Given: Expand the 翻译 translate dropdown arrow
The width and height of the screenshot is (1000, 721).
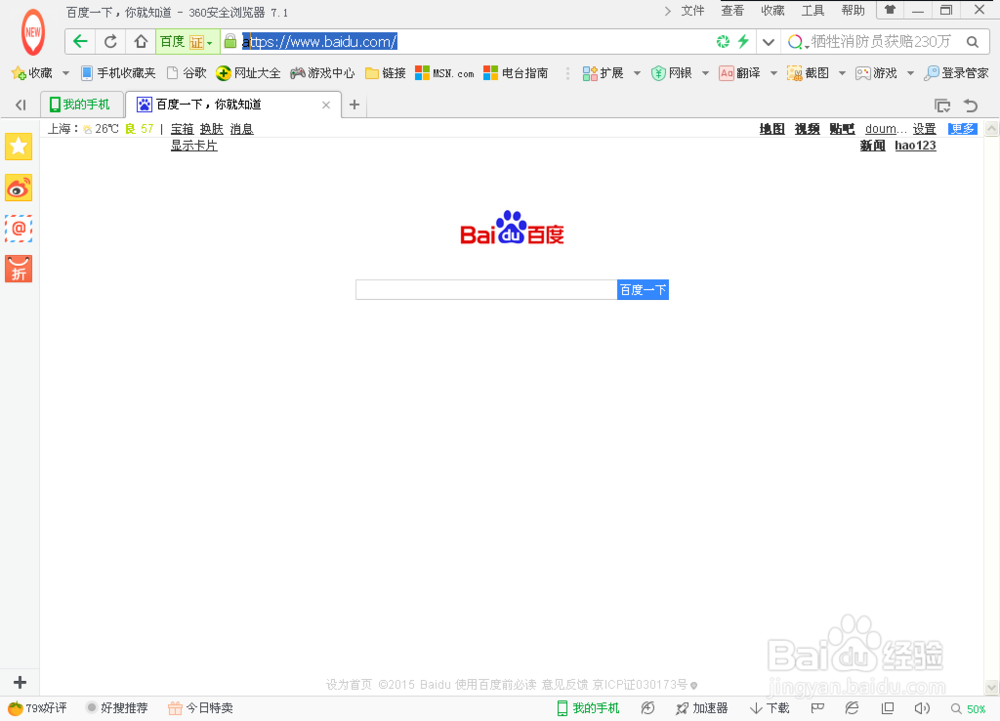Looking at the screenshot, I should [773, 73].
